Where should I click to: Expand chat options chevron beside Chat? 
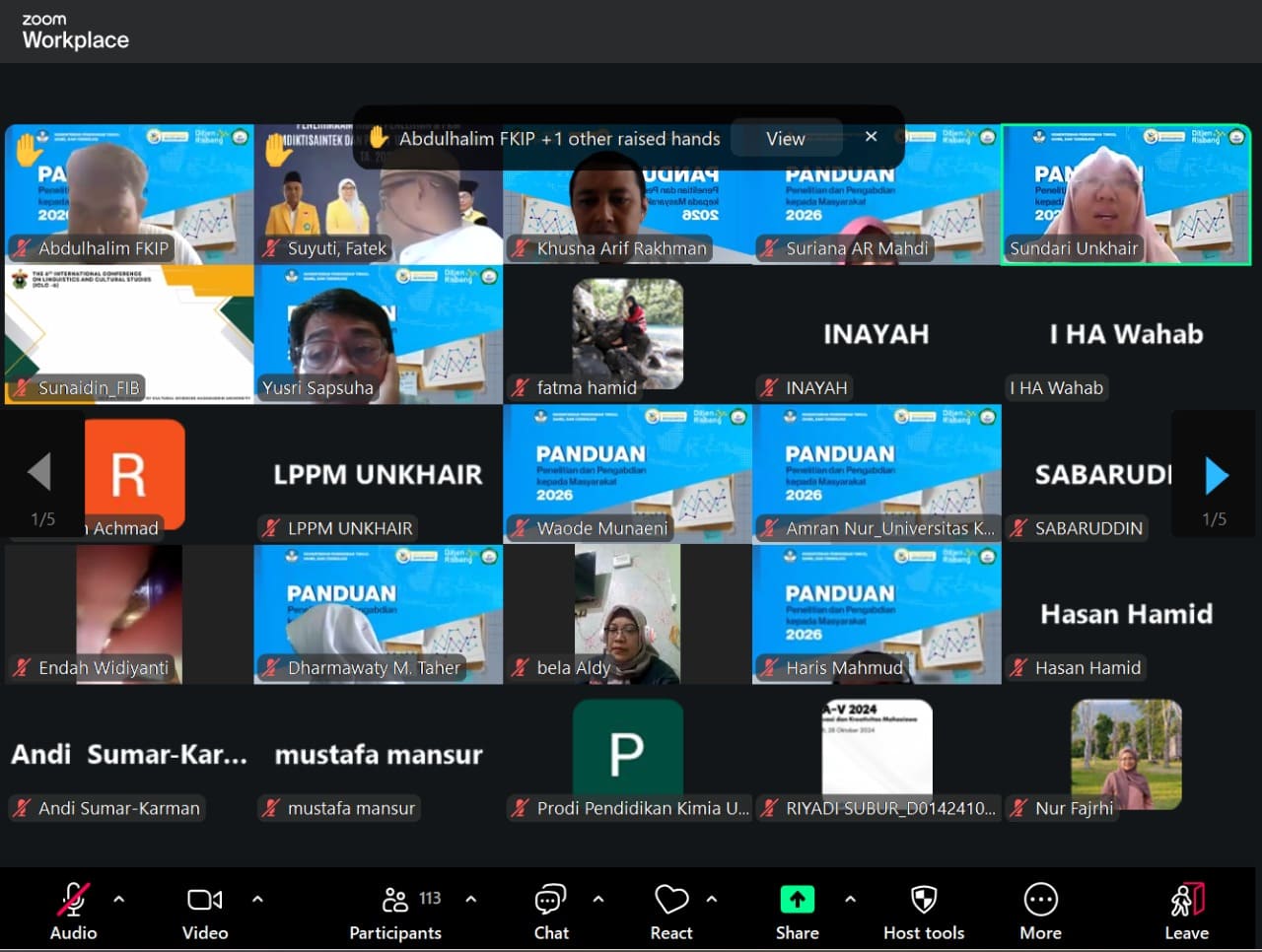pos(597,899)
